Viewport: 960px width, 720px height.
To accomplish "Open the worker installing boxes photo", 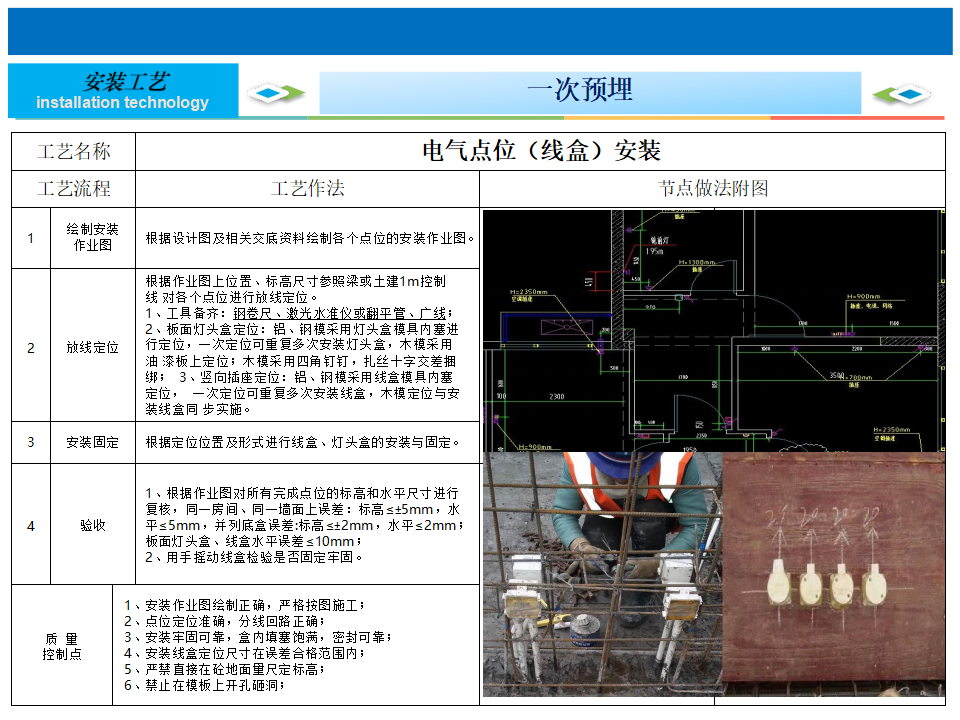I will tap(603, 574).
